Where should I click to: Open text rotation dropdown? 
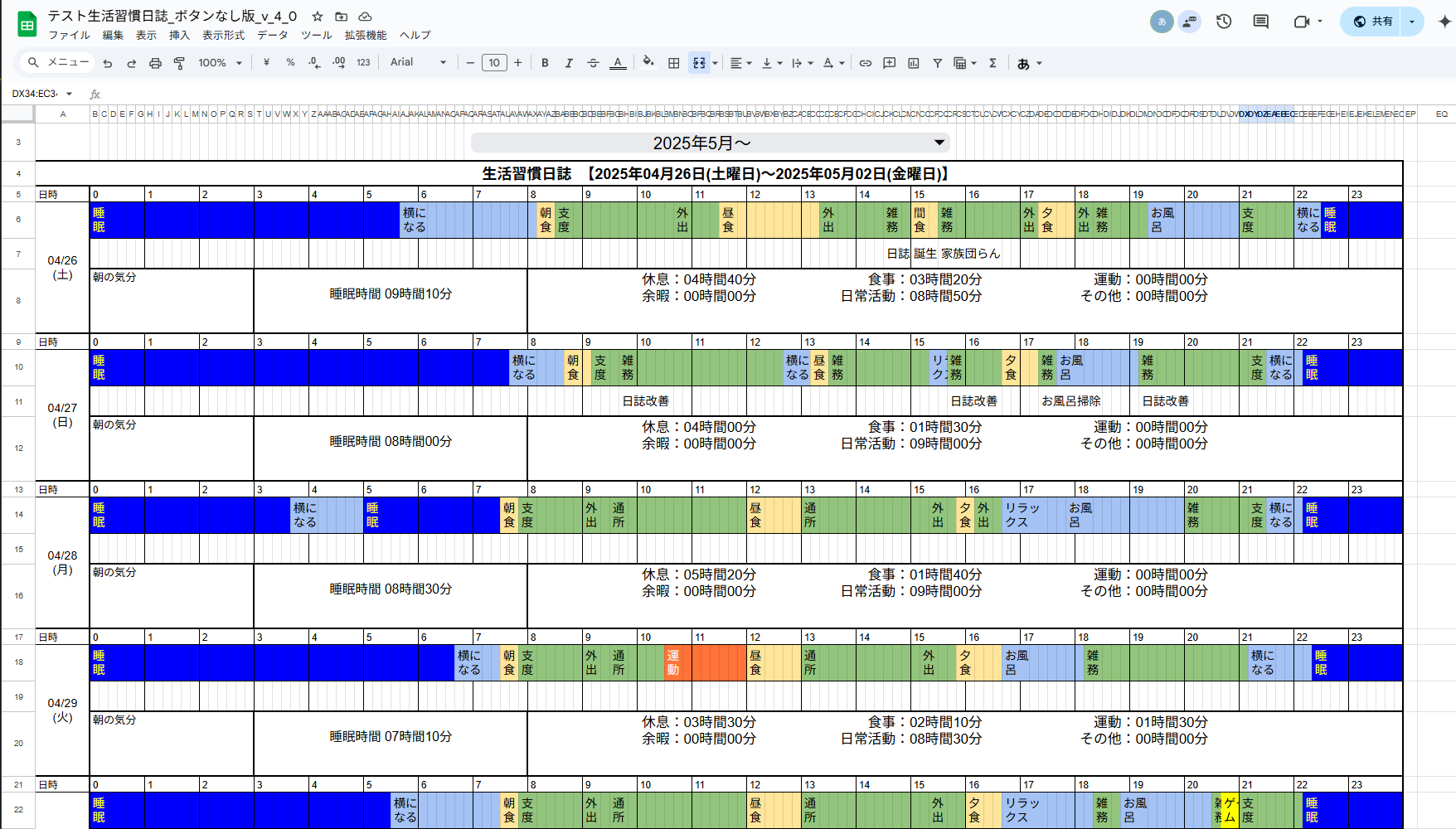(x=833, y=63)
